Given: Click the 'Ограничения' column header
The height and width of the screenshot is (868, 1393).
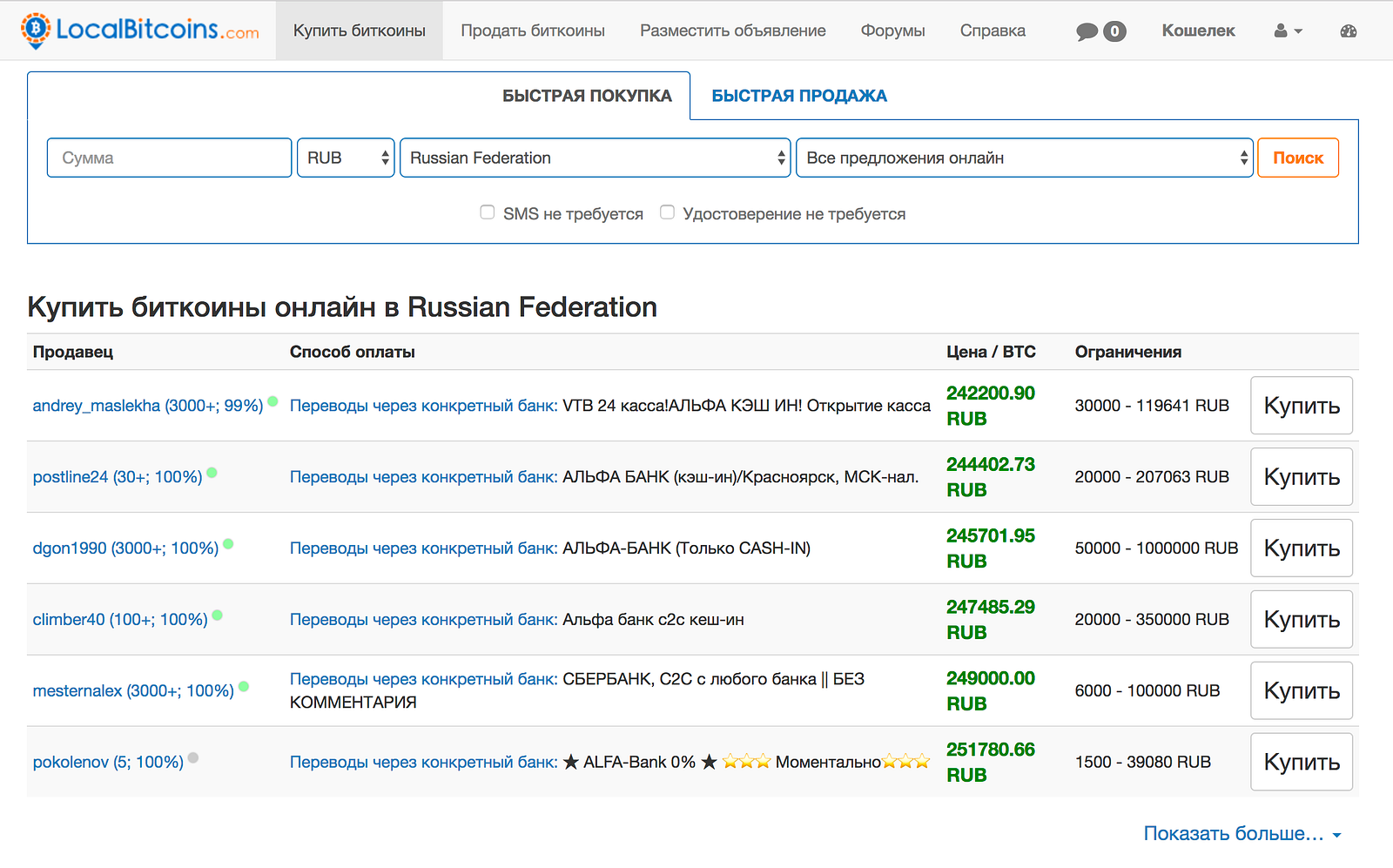Looking at the screenshot, I should coord(1128,352).
